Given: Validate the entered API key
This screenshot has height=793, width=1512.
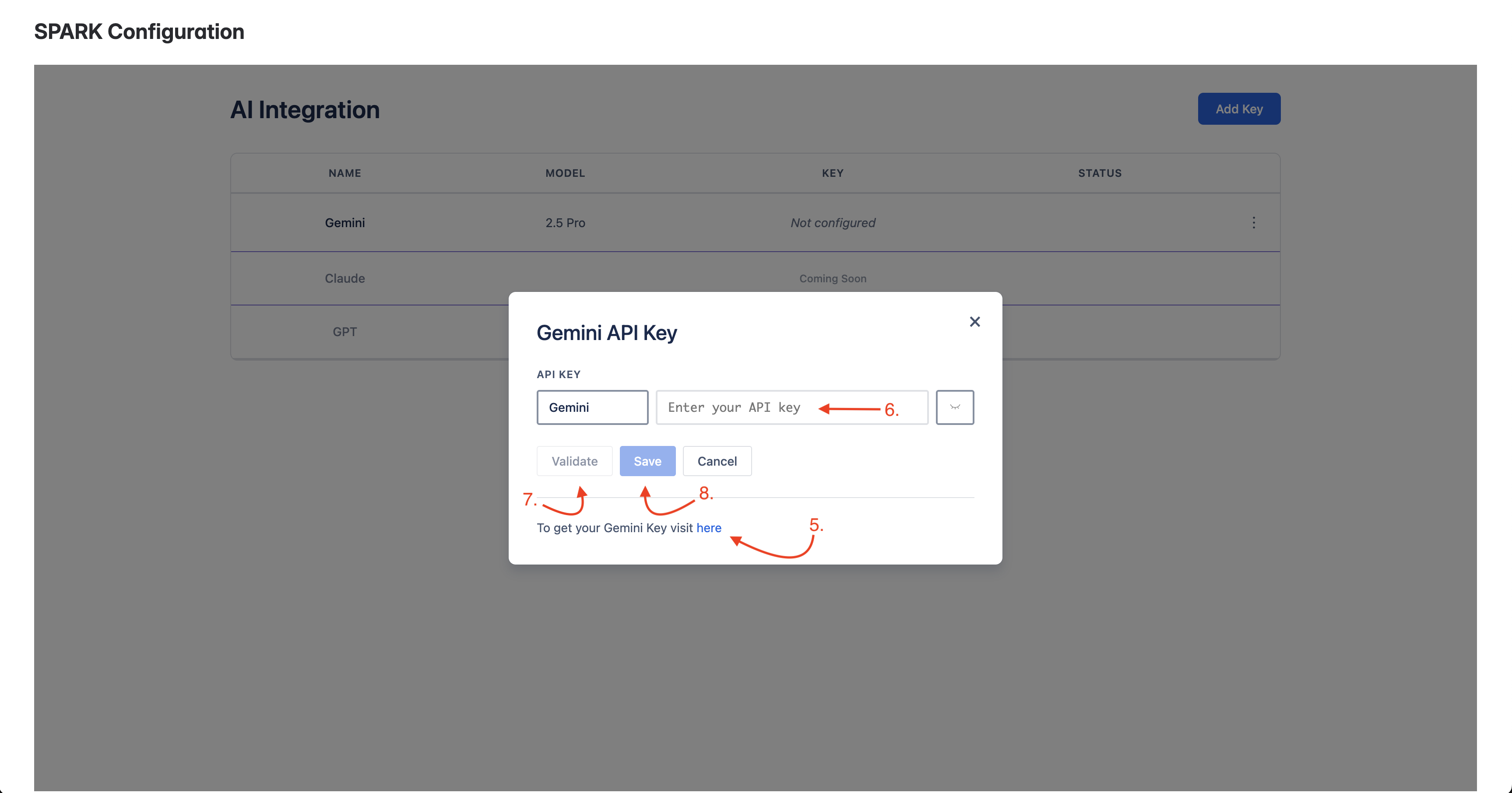Looking at the screenshot, I should point(574,461).
